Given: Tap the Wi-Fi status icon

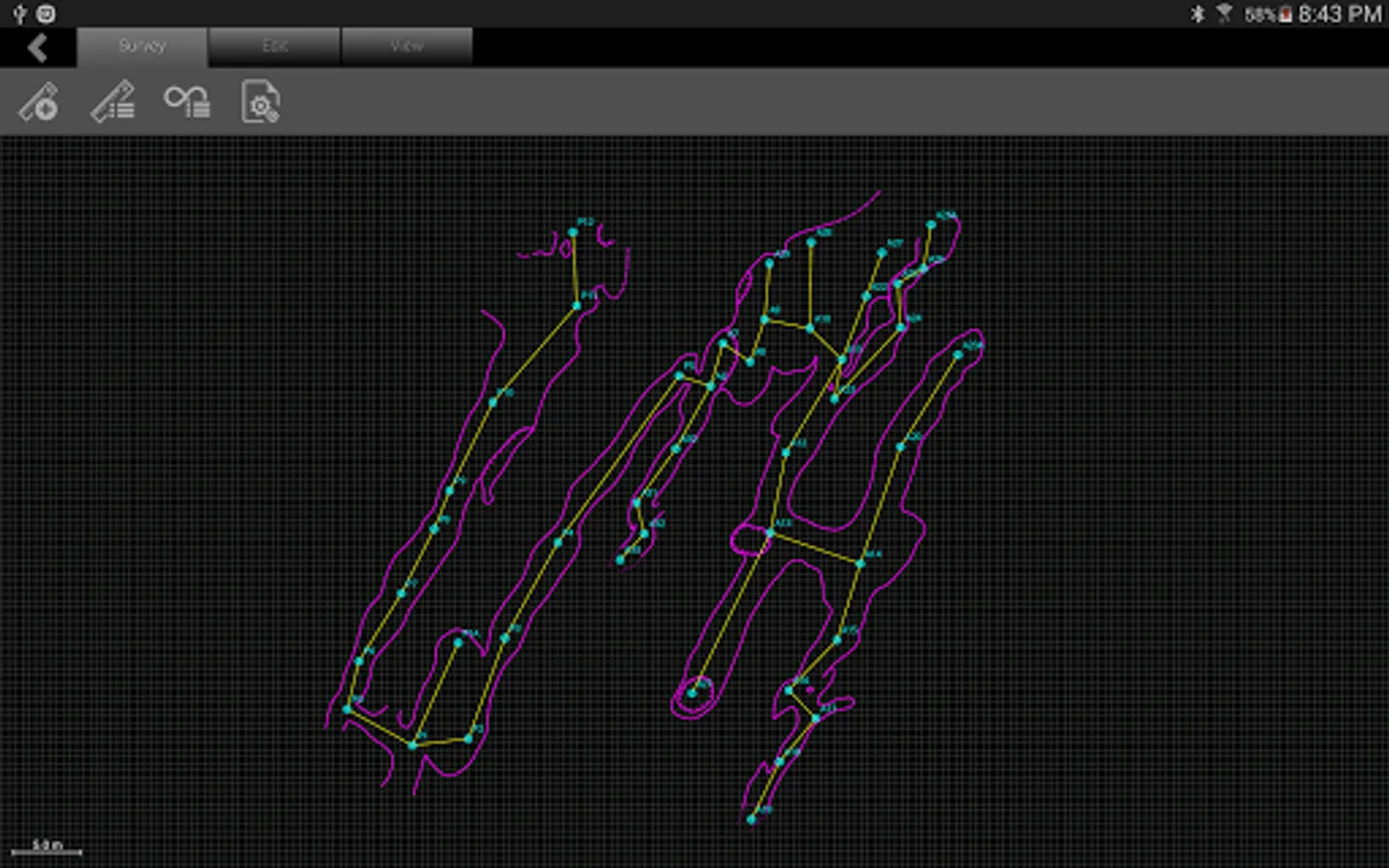Looking at the screenshot, I should click(x=1224, y=14).
